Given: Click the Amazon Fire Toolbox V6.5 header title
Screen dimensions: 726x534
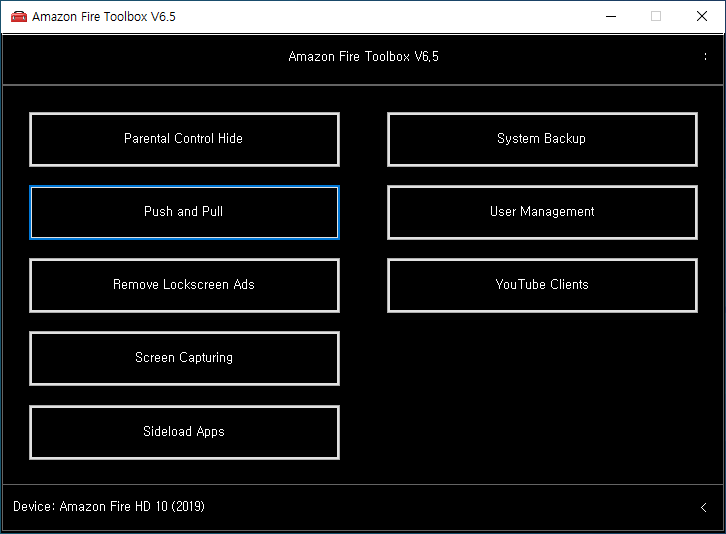Looking at the screenshot, I should click(363, 57).
